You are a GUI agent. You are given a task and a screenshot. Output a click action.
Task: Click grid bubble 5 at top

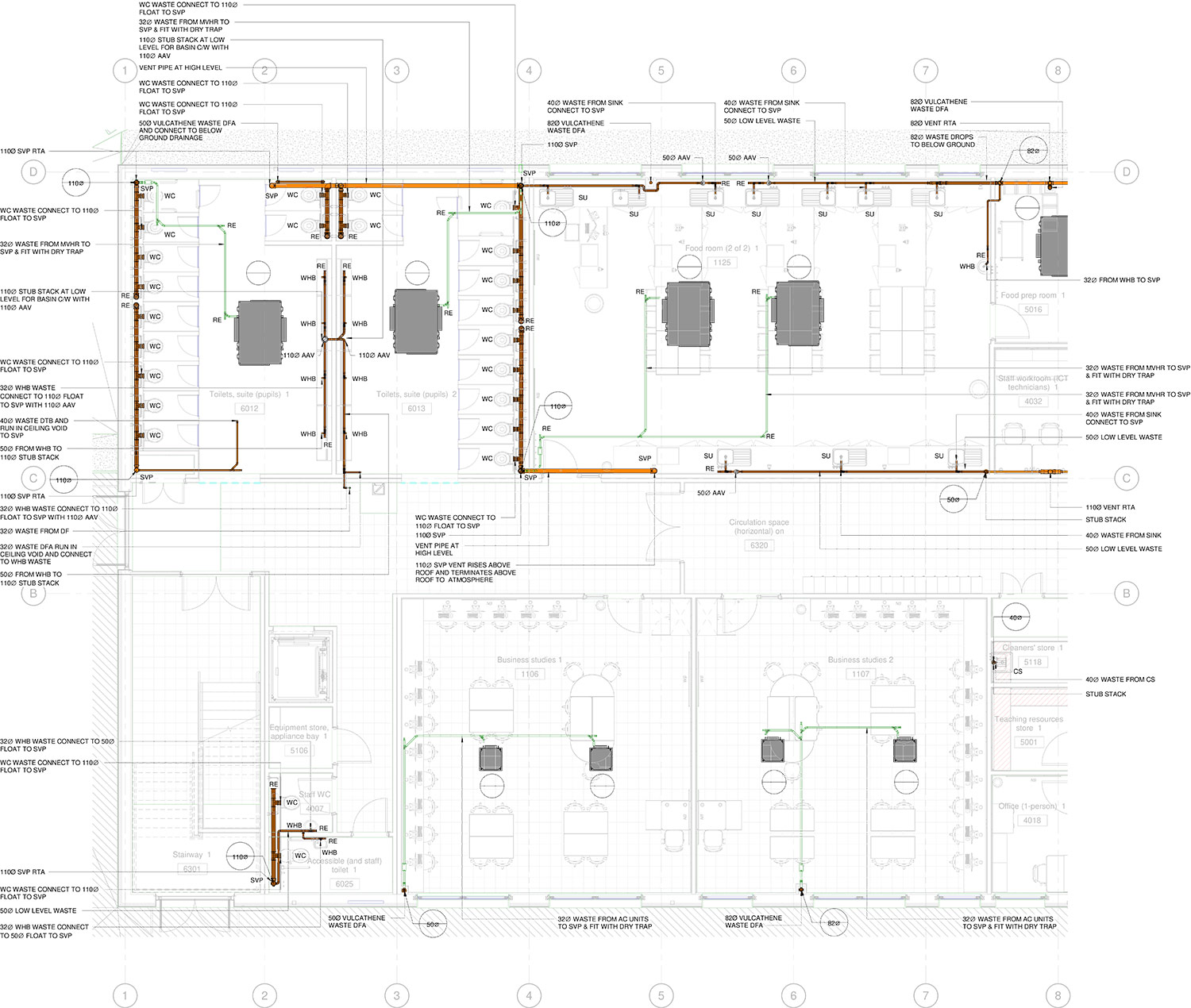[661, 71]
